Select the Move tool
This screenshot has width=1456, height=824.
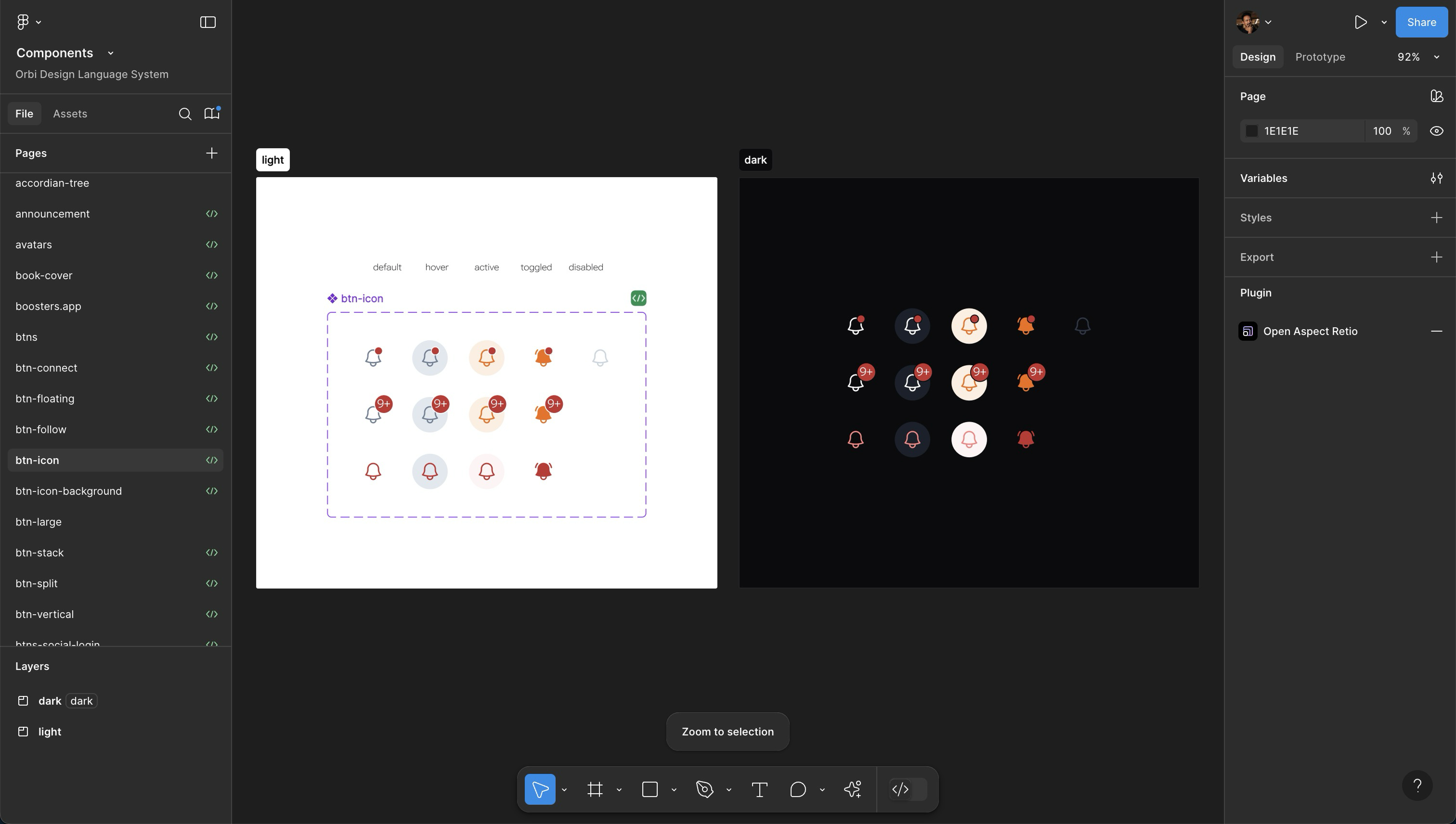pyautogui.click(x=539, y=789)
